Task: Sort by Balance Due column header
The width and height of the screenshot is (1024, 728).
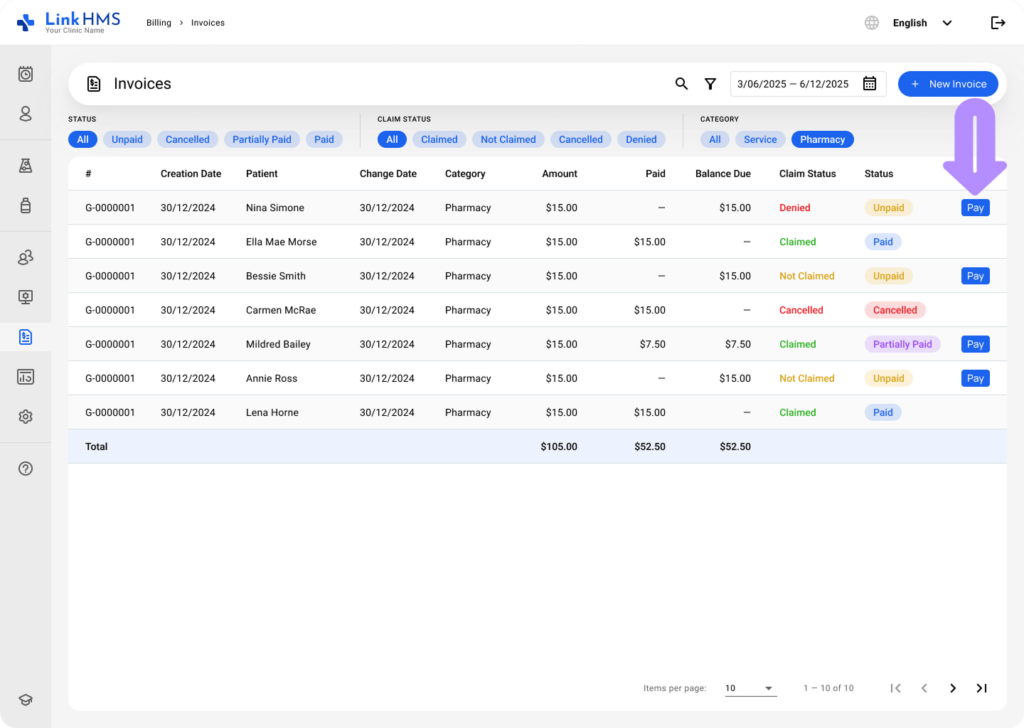Action: pyautogui.click(x=723, y=174)
